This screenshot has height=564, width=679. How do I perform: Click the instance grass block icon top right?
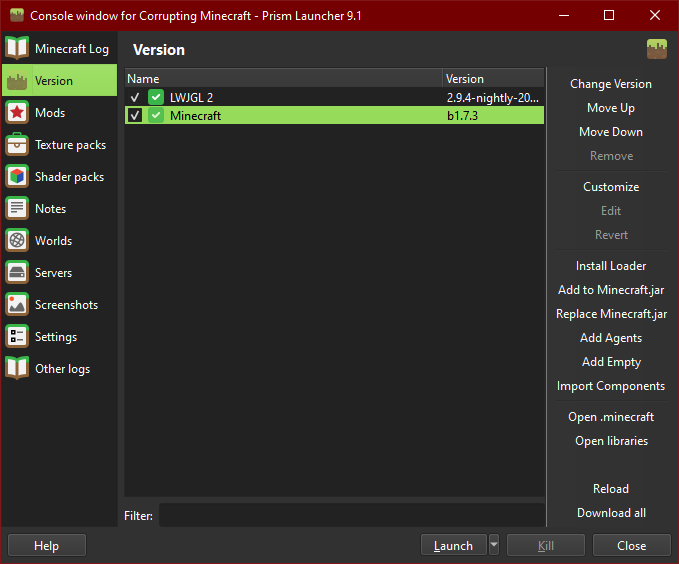(657, 49)
